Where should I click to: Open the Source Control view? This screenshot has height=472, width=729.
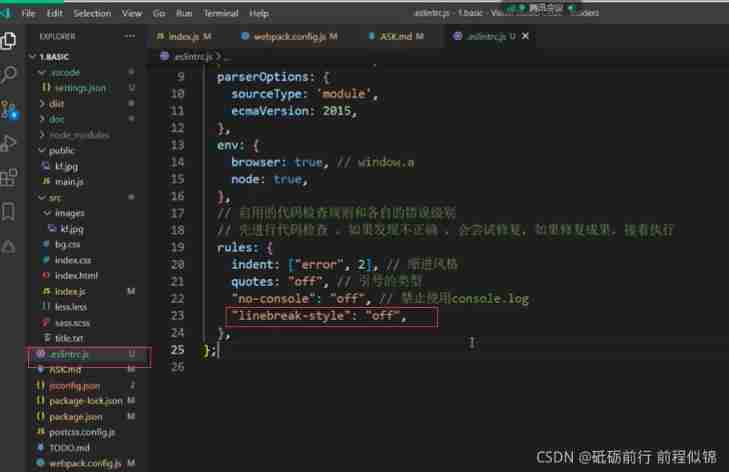pos(10,109)
